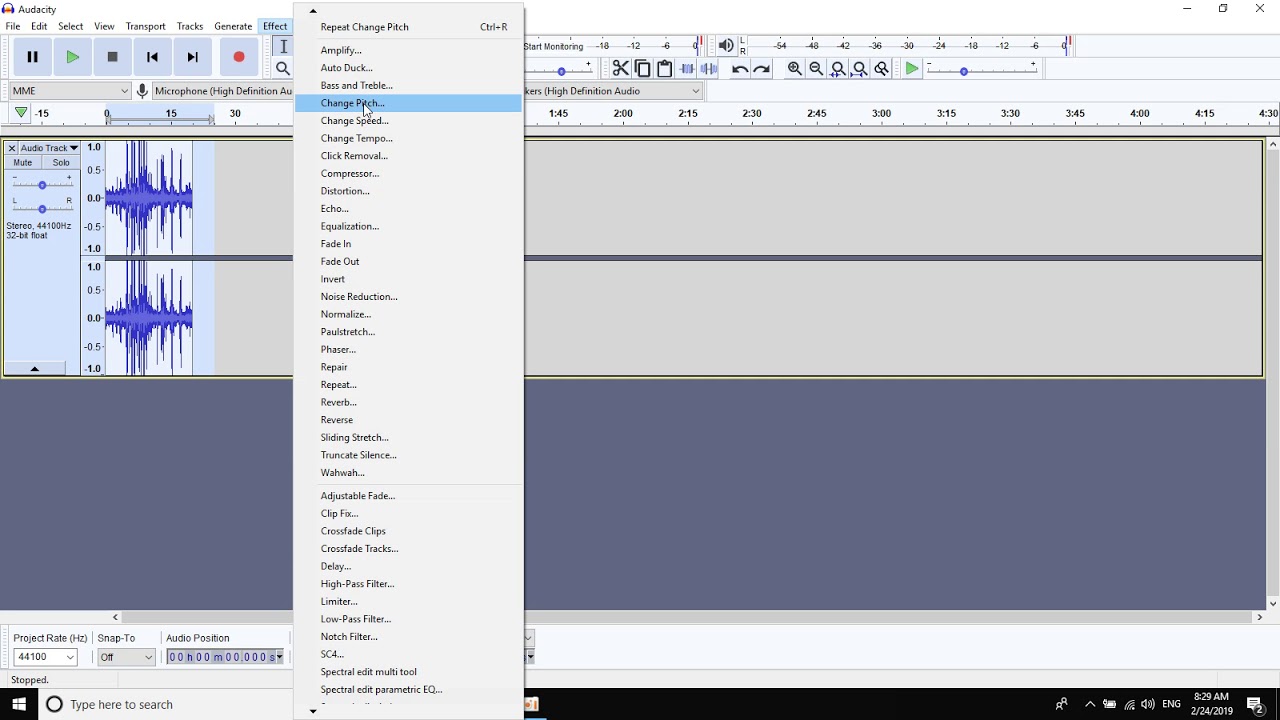Click the Trim audio icon
The height and width of the screenshot is (720, 1280).
point(687,69)
